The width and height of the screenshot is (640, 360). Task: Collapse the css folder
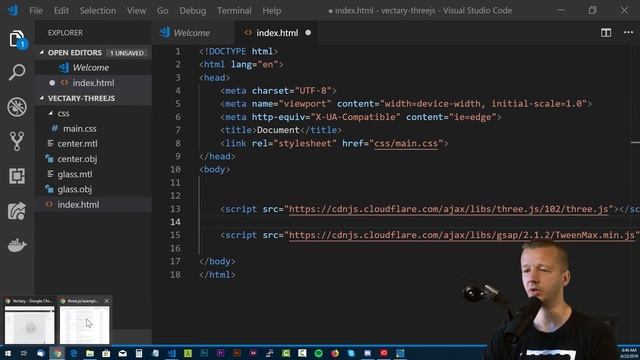51,113
